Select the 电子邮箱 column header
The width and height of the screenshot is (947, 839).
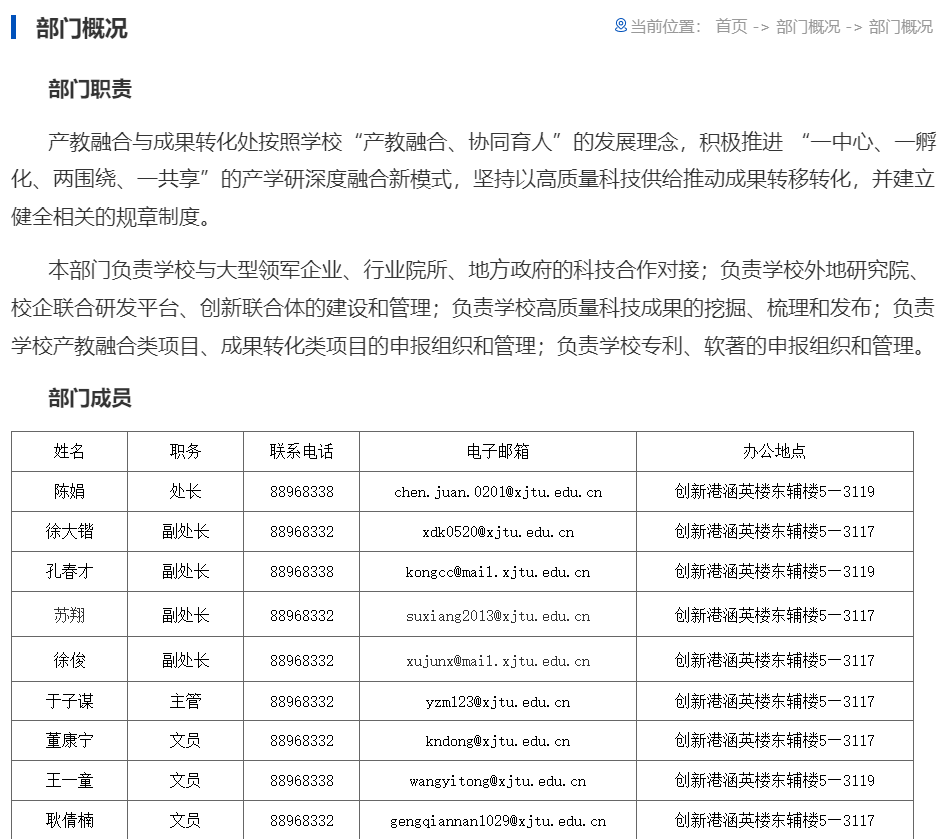[498, 451]
